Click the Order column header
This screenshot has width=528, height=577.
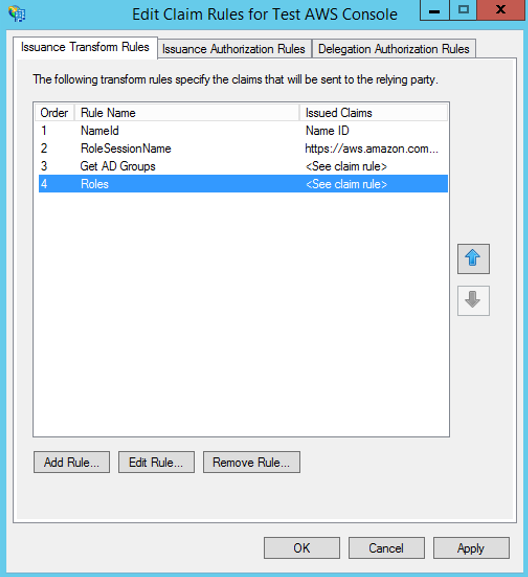pos(55,113)
